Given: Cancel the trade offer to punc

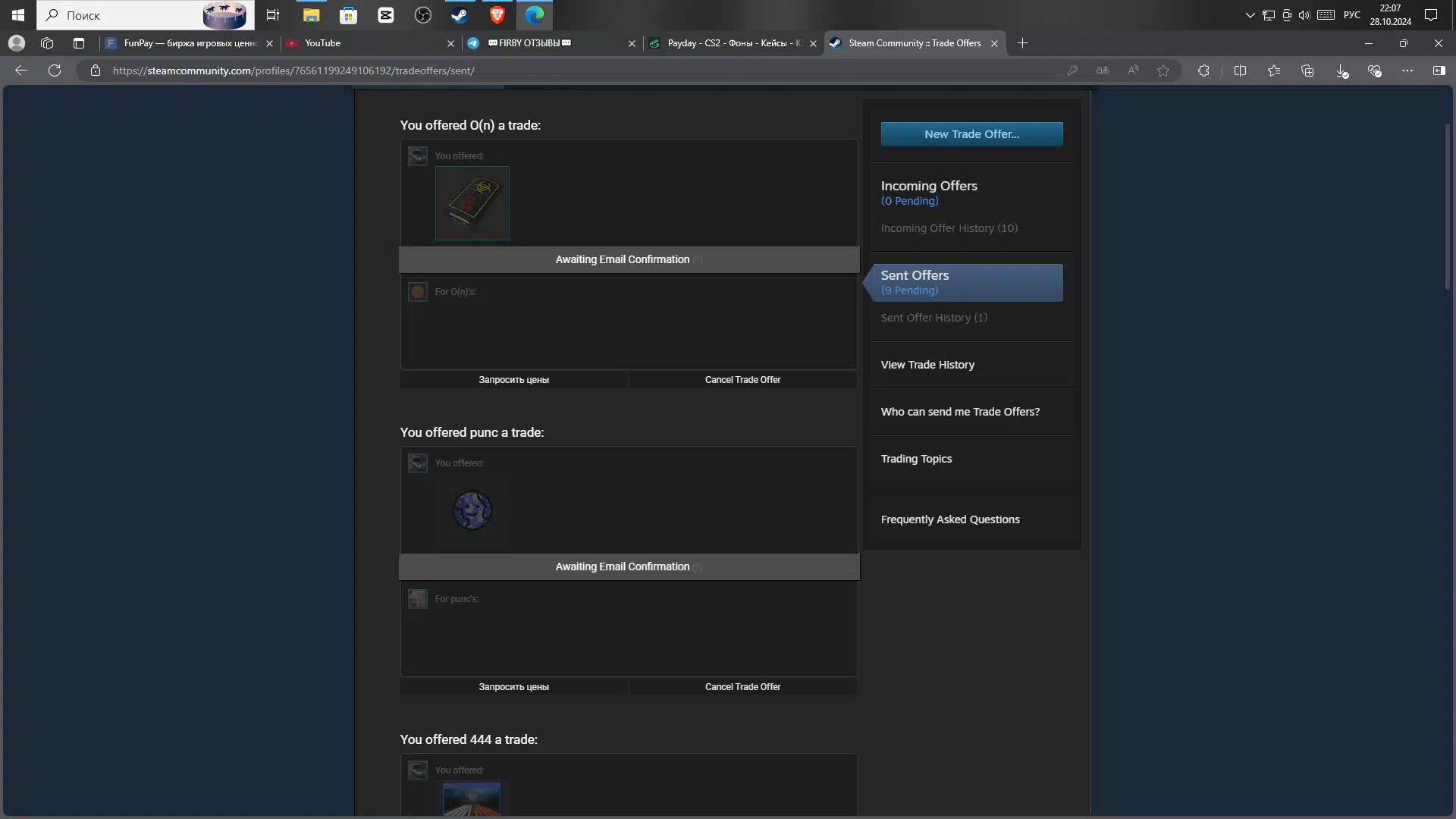Looking at the screenshot, I should [742, 687].
